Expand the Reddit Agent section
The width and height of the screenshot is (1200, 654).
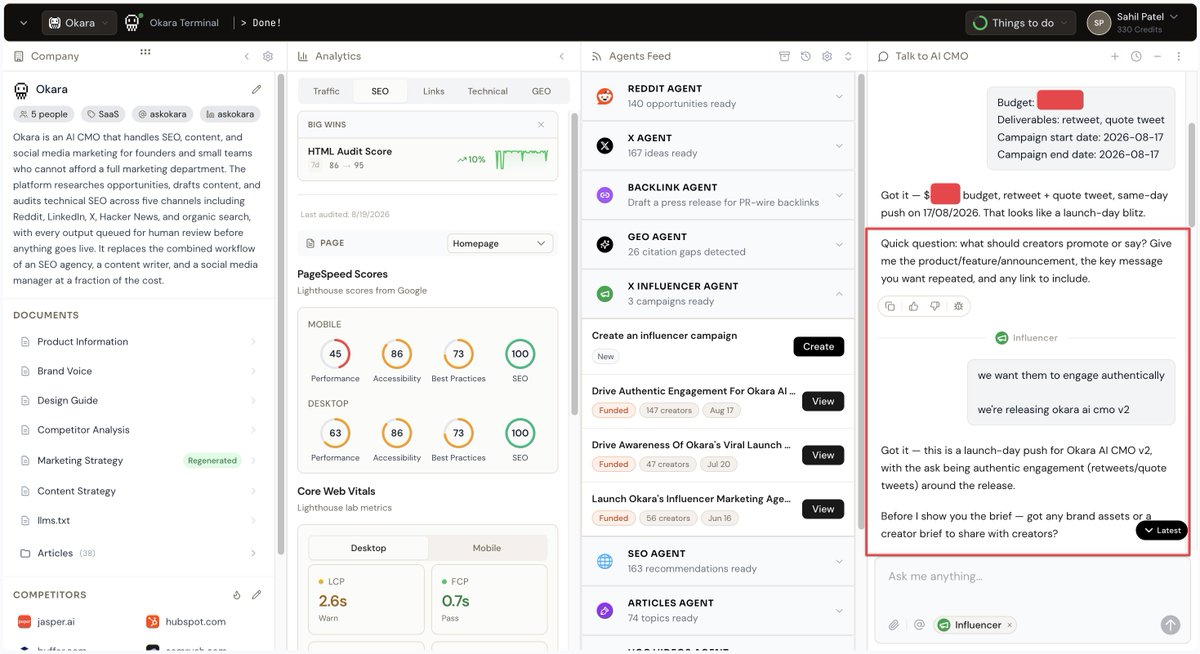click(x=839, y=96)
